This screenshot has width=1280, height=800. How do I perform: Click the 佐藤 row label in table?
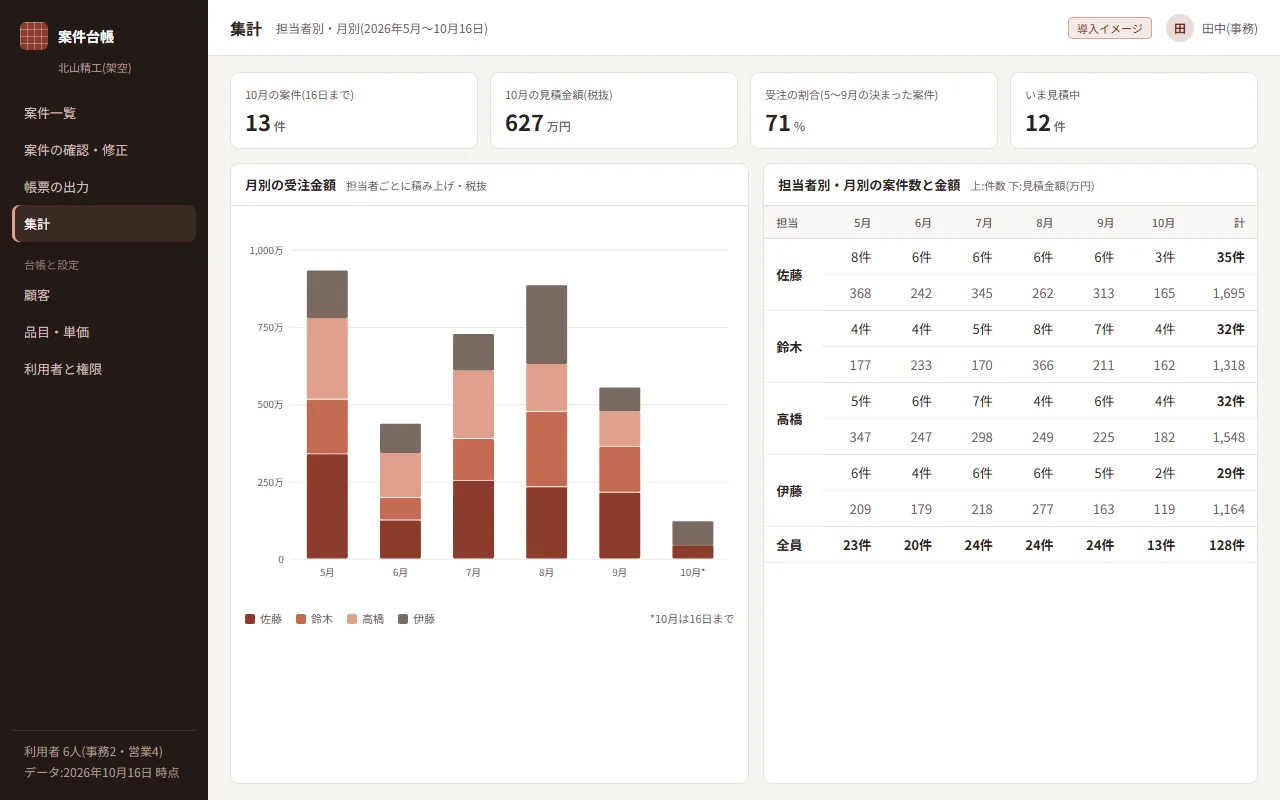(789, 275)
